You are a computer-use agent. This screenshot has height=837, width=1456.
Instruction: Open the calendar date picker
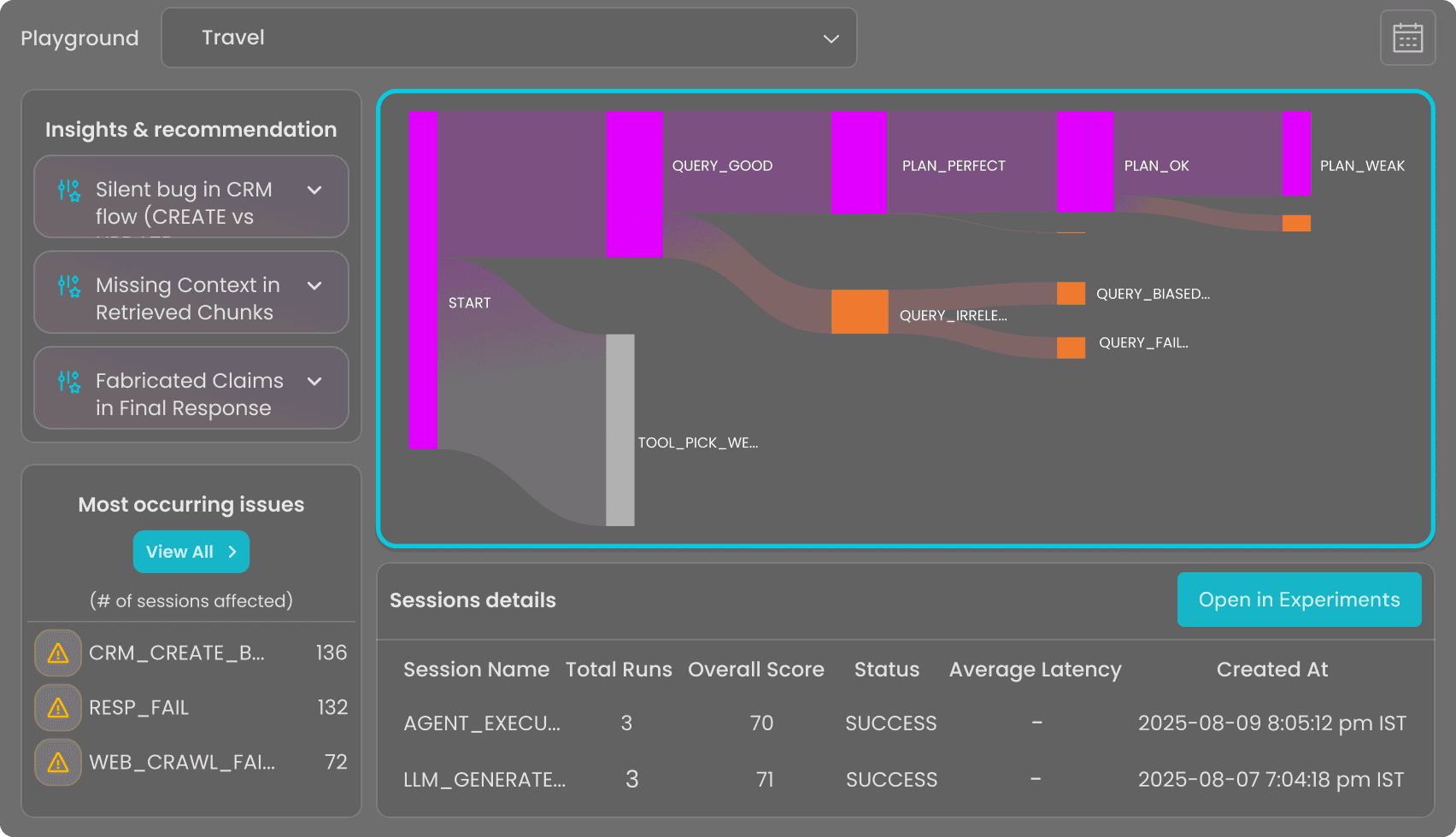(1407, 38)
